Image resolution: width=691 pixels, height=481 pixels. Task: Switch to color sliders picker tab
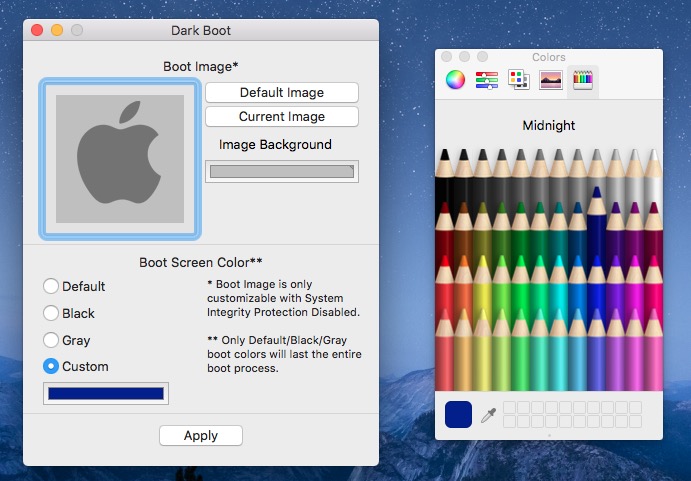pyautogui.click(x=487, y=80)
